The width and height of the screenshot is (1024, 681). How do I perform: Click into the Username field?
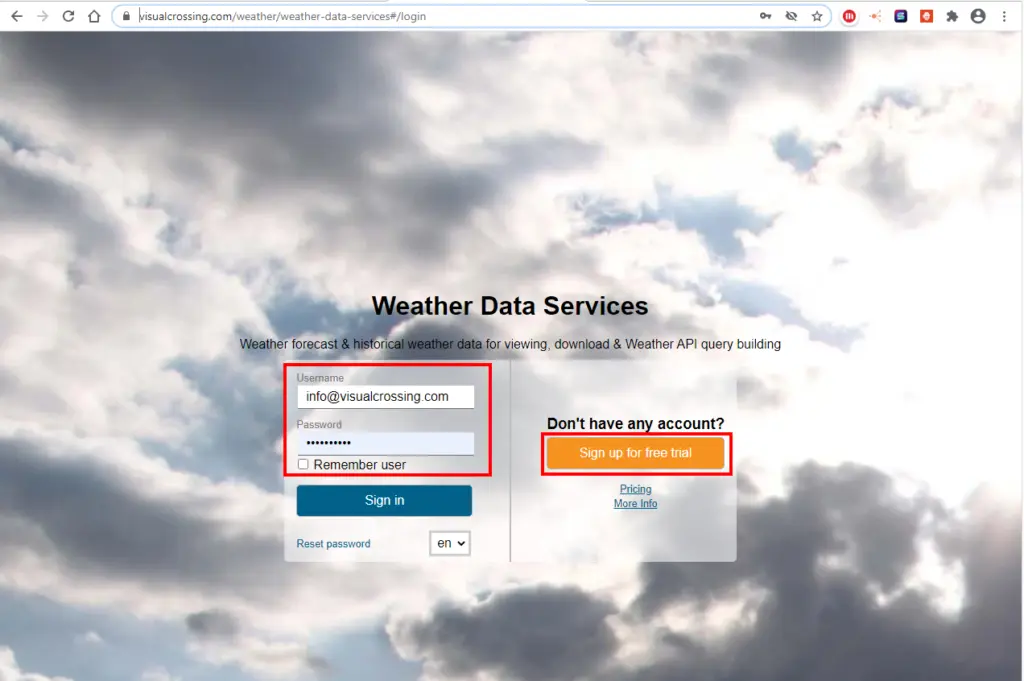[x=385, y=396]
